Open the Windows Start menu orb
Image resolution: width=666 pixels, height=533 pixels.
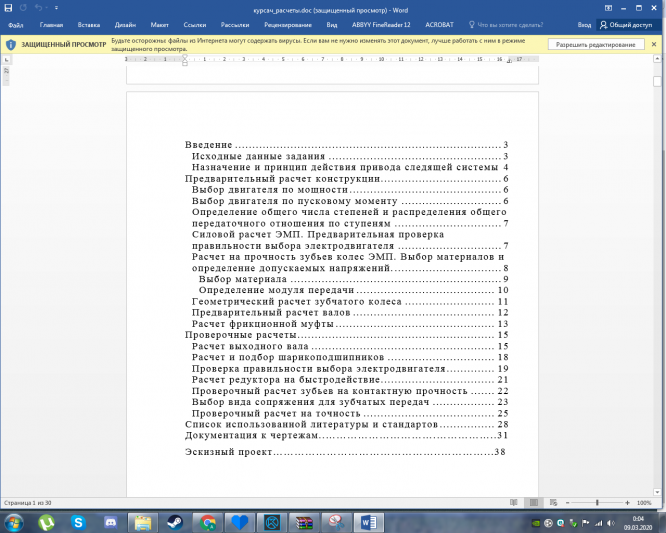[14, 522]
